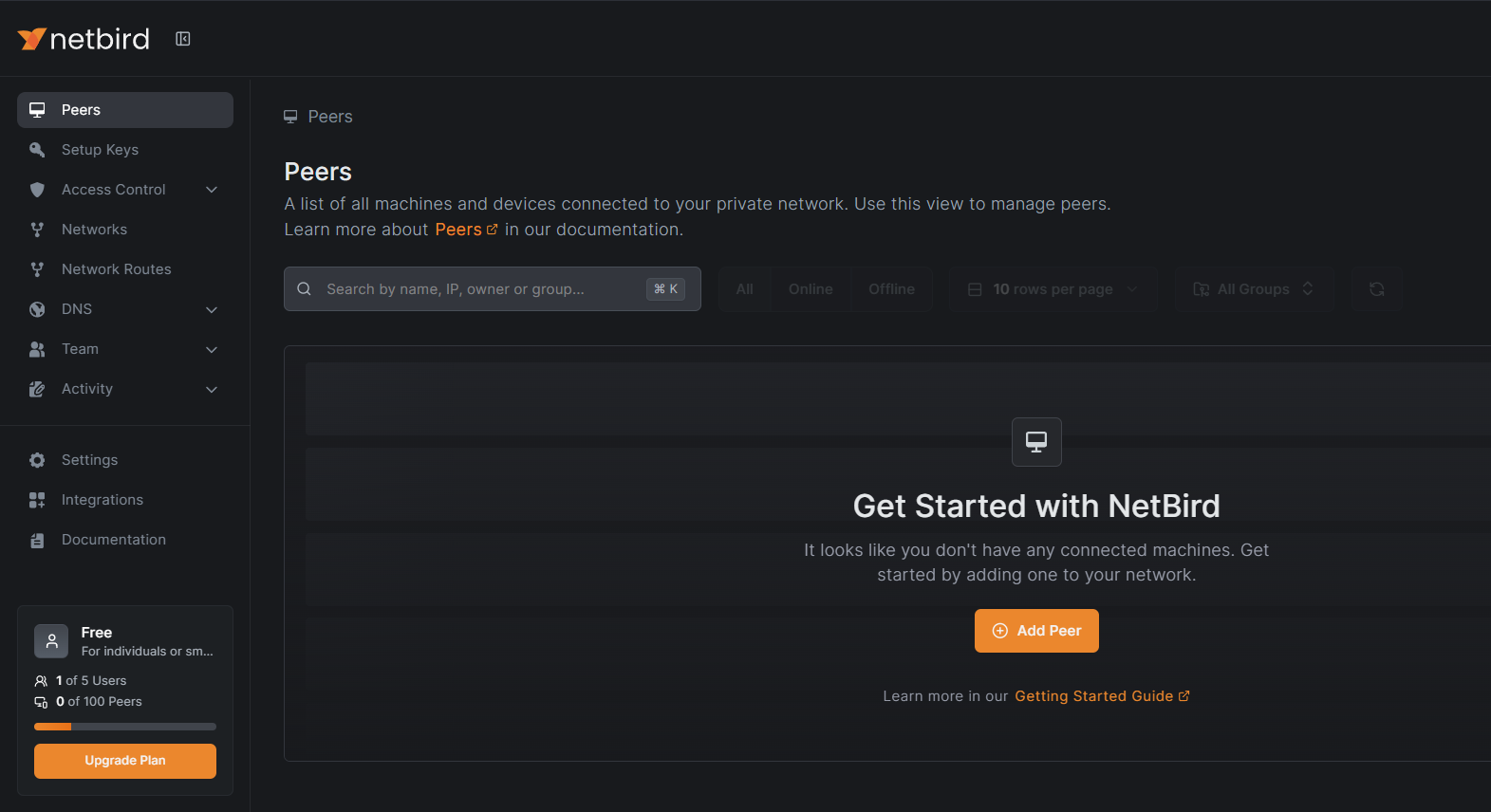Expand the Activity submenu chevron
The image size is (1491, 812).
(x=212, y=389)
